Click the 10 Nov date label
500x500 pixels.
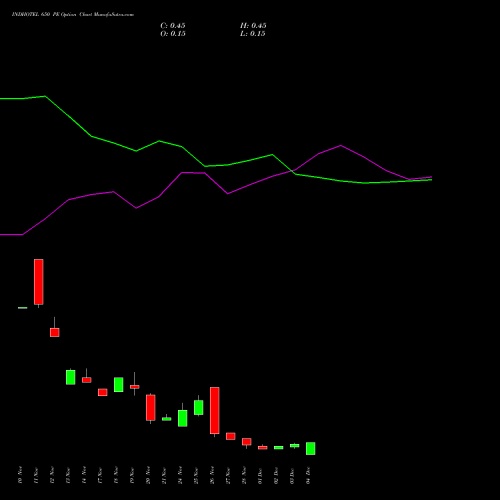click(x=20, y=475)
